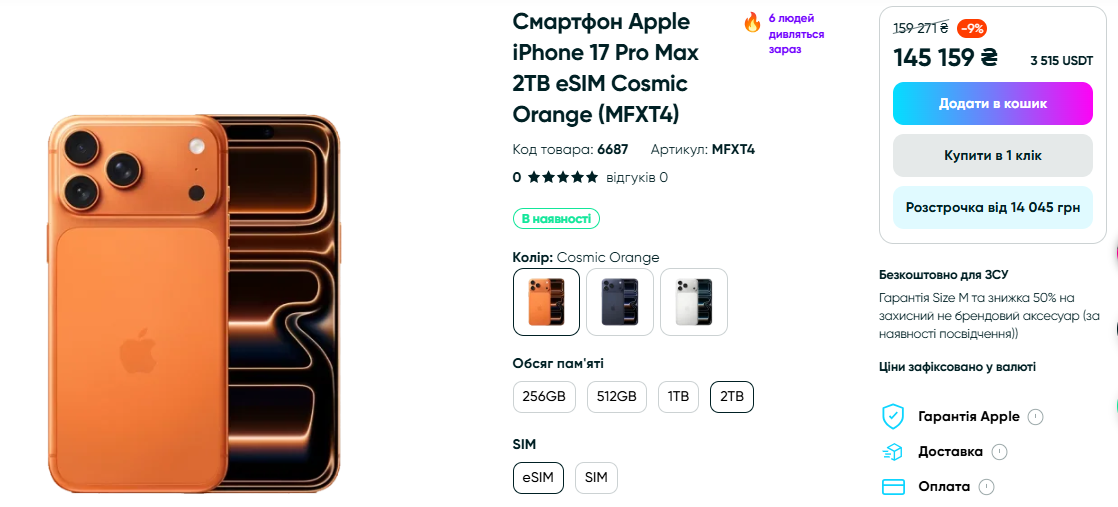The width and height of the screenshot is (1118, 507).
Task: Choose the 2TB memory option
Action: (732, 397)
